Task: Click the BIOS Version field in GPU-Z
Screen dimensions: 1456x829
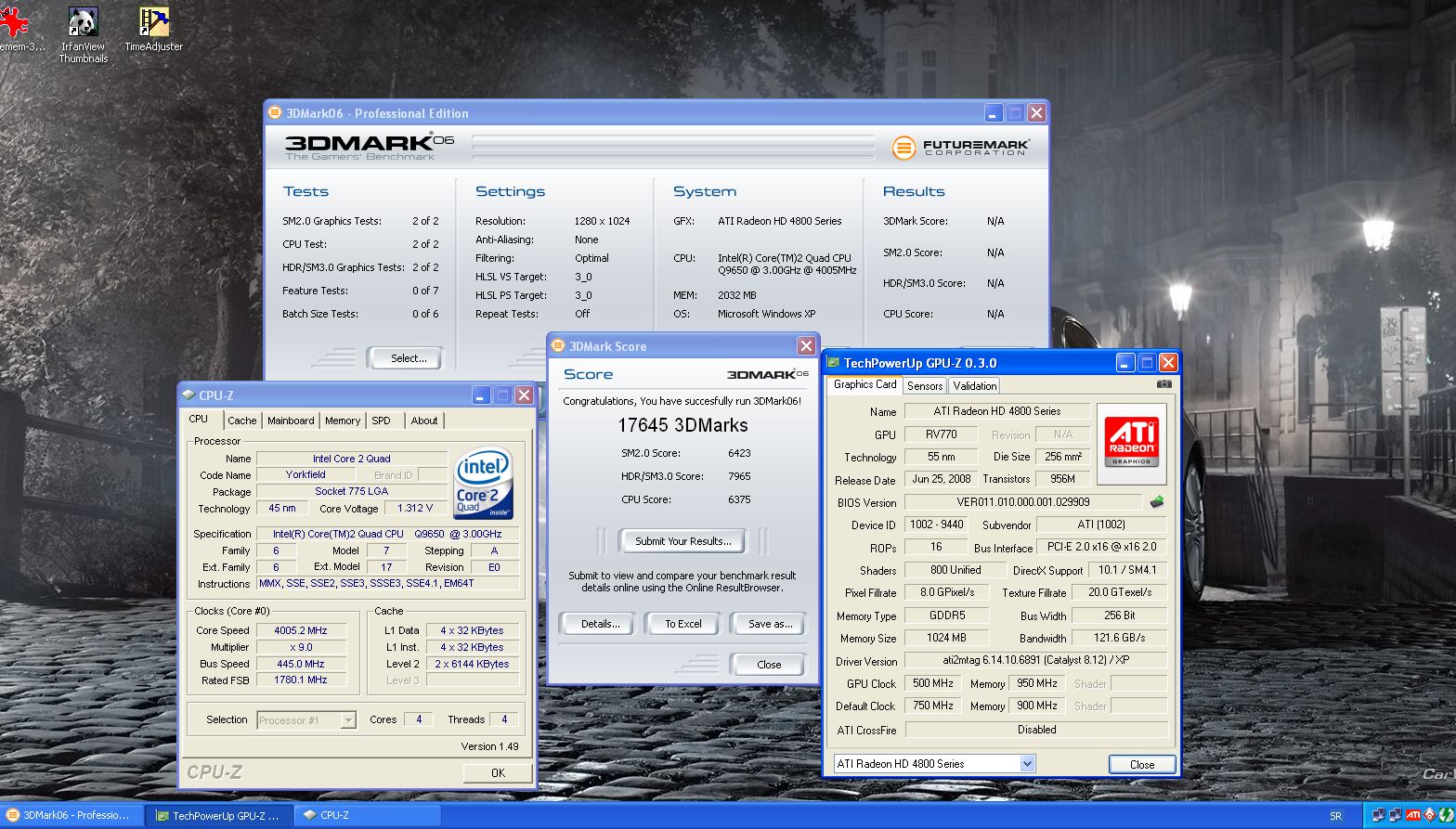Action: [x=1023, y=502]
